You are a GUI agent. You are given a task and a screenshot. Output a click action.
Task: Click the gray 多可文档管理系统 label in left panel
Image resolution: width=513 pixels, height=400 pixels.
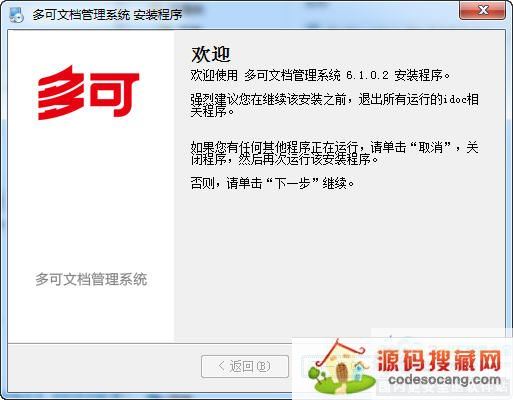coord(91,279)
